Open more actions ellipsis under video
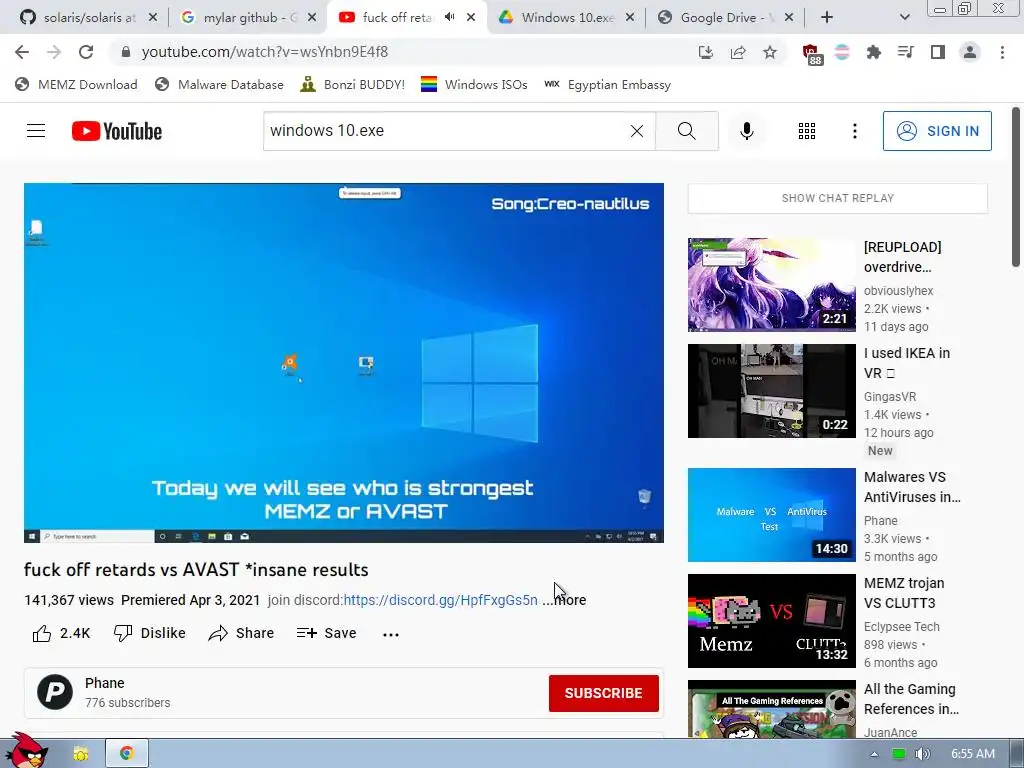This screenshot has height=768, width=1024. (x=391, y=634)
